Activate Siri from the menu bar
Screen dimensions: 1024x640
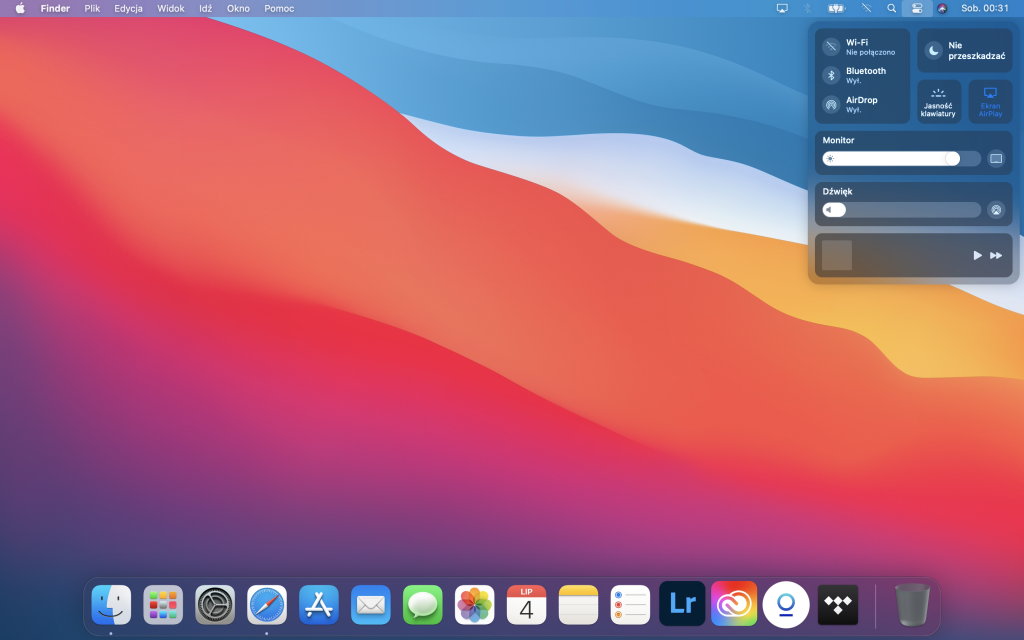(941, 8)
